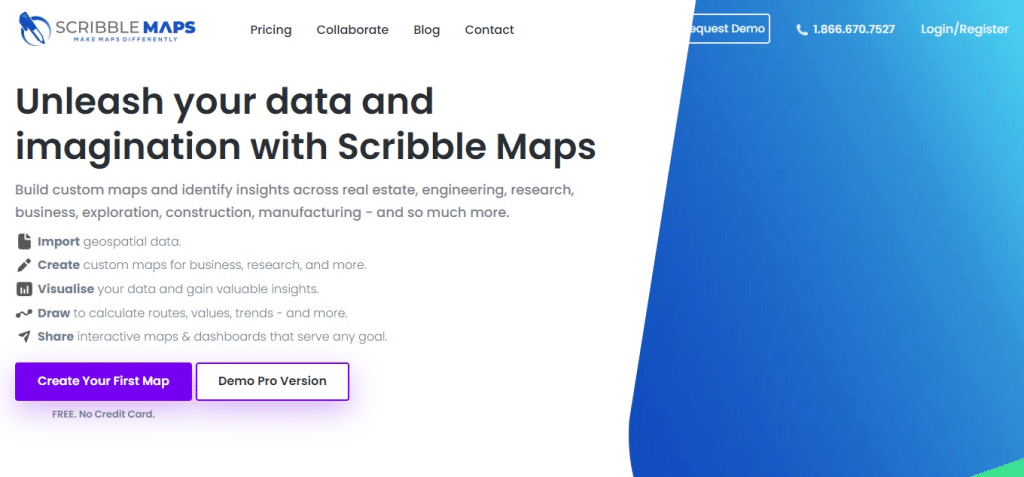
Task: Go to the Blog page
Action: [x=426, y=30]
